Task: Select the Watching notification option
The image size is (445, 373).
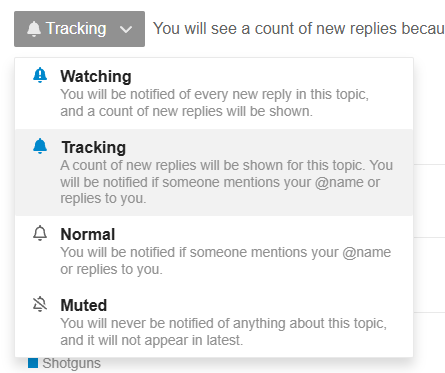Action: 214,93
